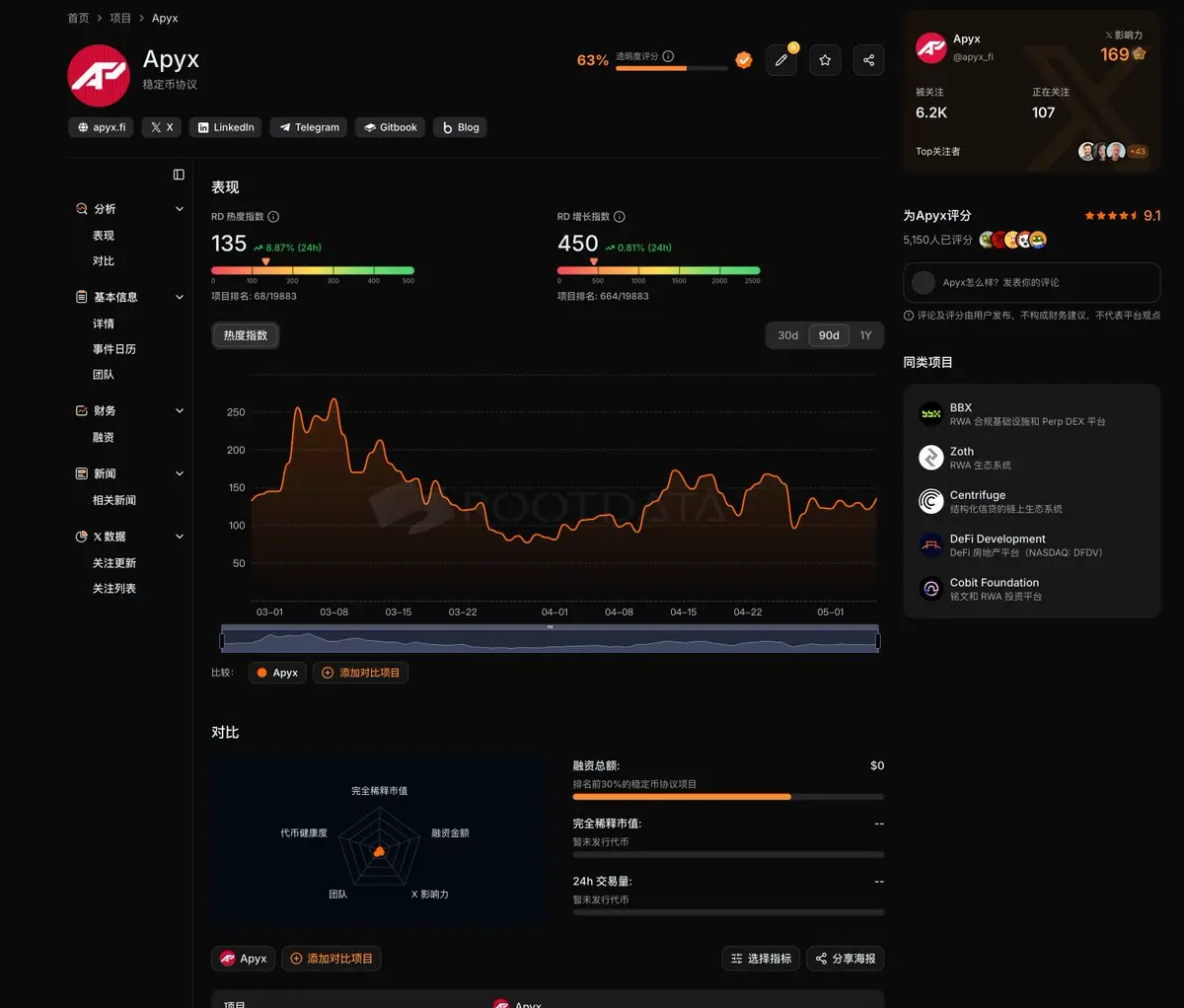The width and height of the screenshot is (1184, 1008).
Task: Click the 5,150人已评分 text
Action: tap(937, 240)
